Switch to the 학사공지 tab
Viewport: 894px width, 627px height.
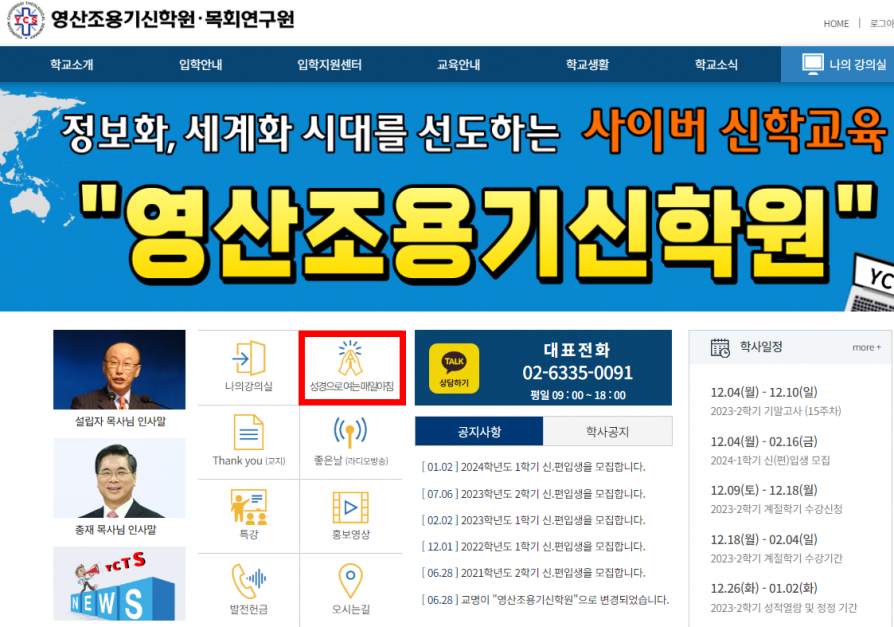[x=608, y=431]
